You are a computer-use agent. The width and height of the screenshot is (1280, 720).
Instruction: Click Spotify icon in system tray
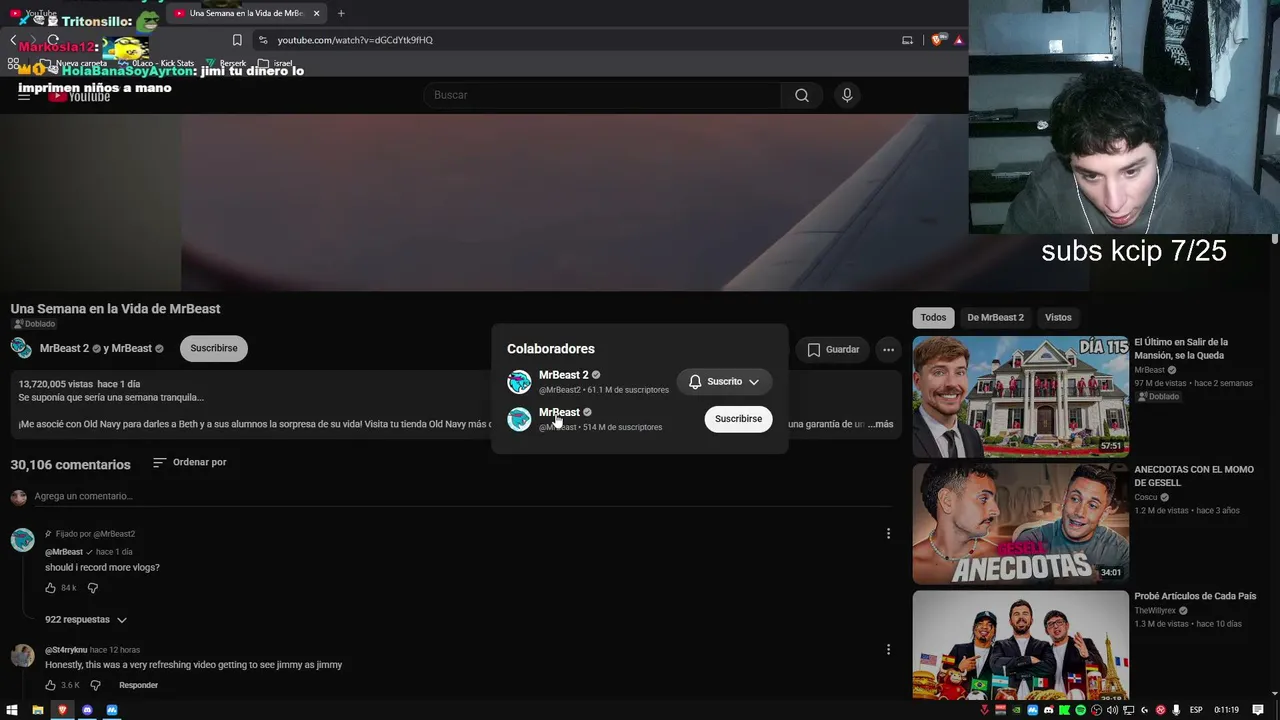point(1081,710)
